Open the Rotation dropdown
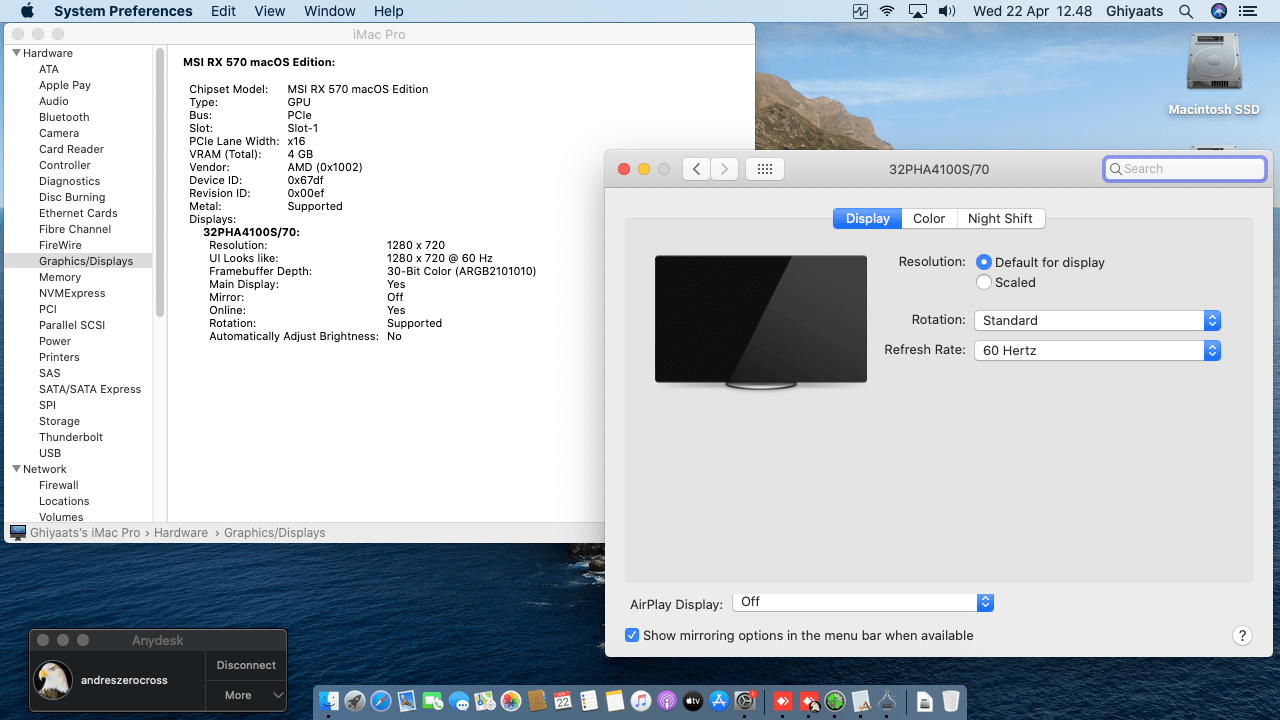Screen dimensions: 1280x720 tap(1097, 321)
